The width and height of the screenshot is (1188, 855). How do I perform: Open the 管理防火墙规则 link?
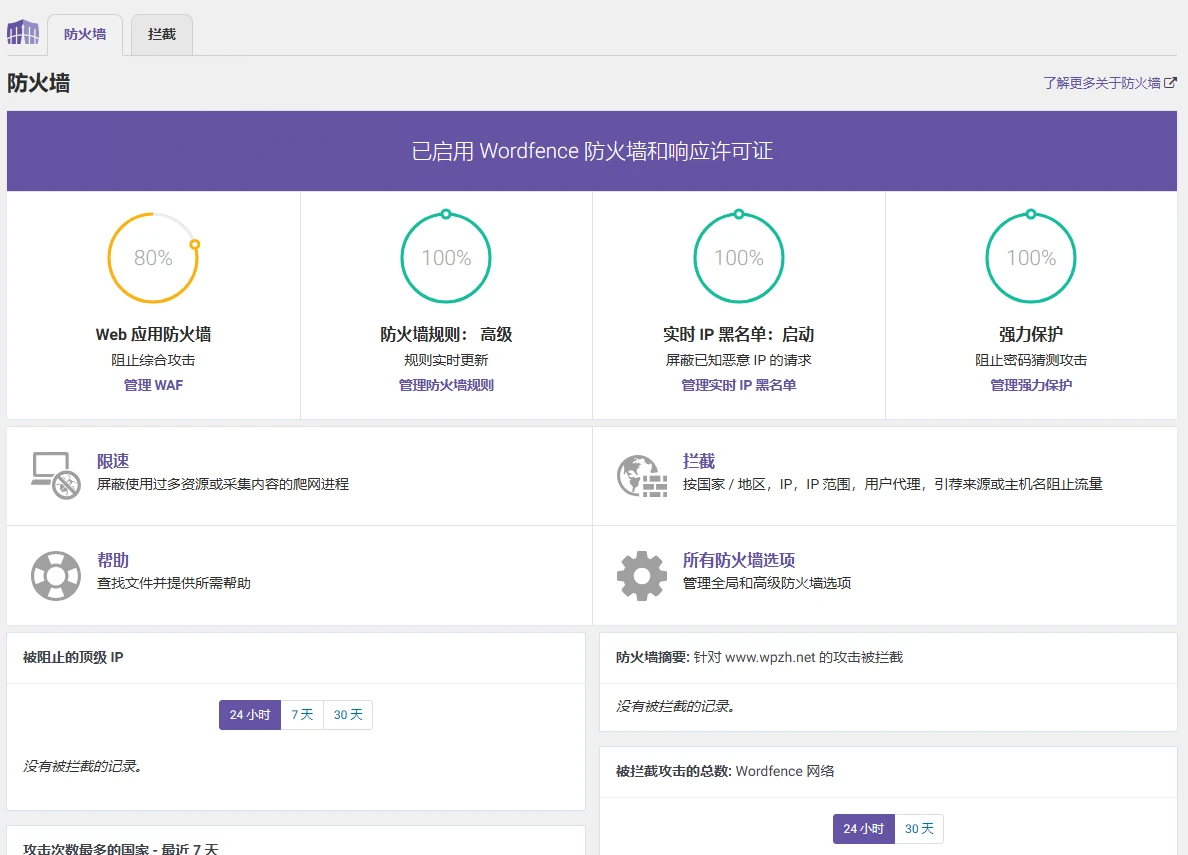[446, 385]
